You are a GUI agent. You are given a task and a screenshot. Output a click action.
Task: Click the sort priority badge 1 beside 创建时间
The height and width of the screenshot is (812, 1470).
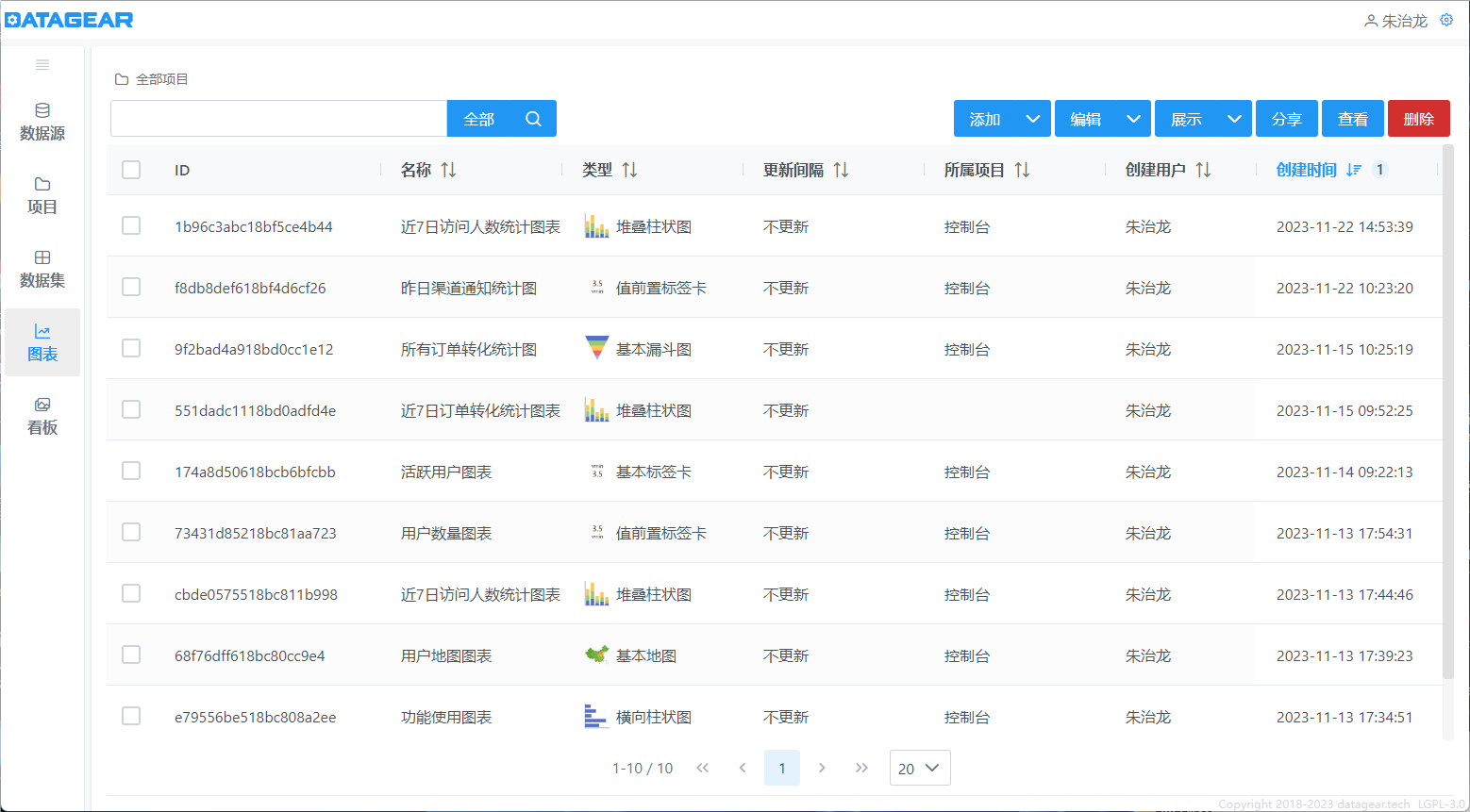tap(1380, 170)
